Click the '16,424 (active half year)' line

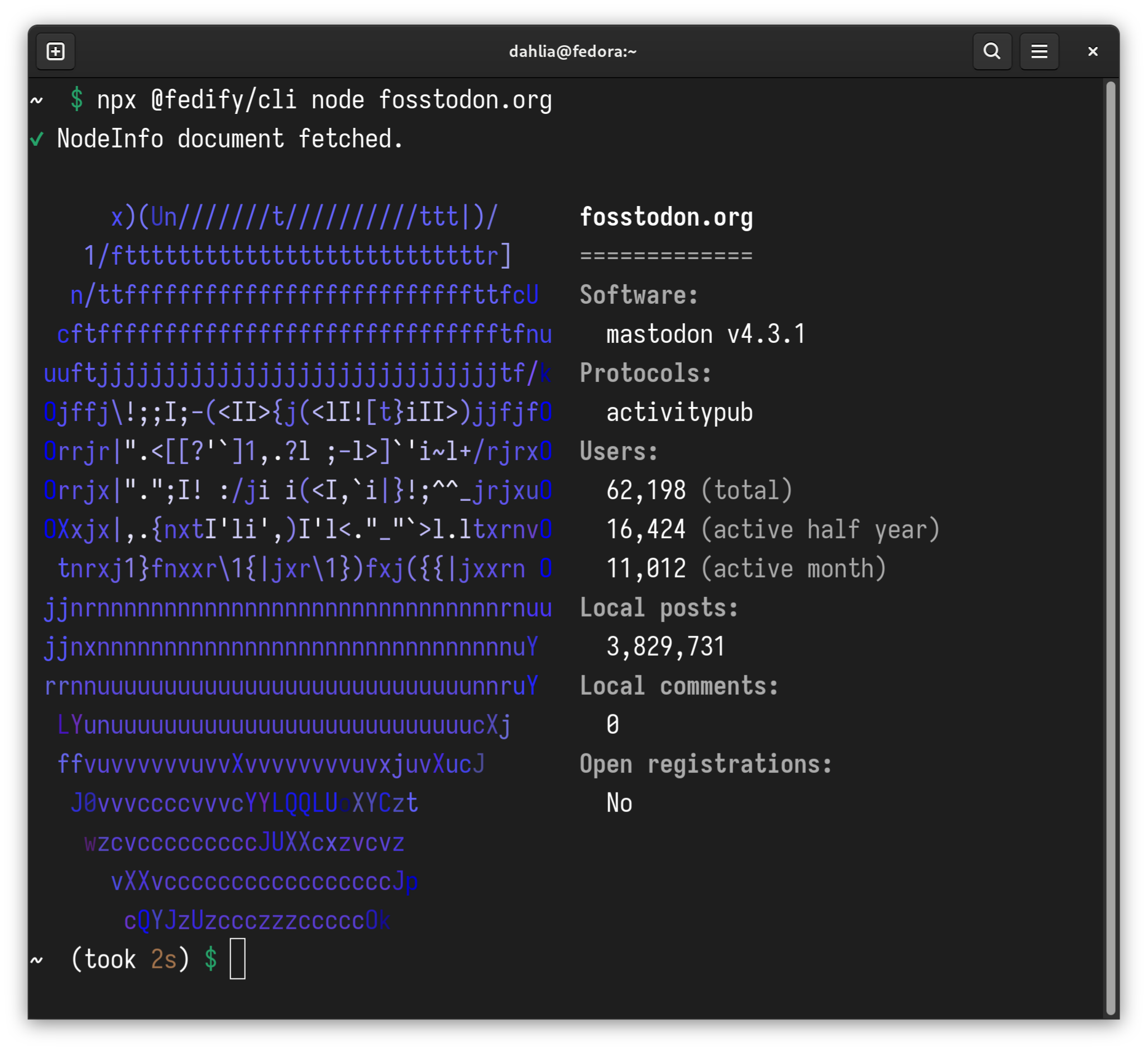[x=773, y=530]
